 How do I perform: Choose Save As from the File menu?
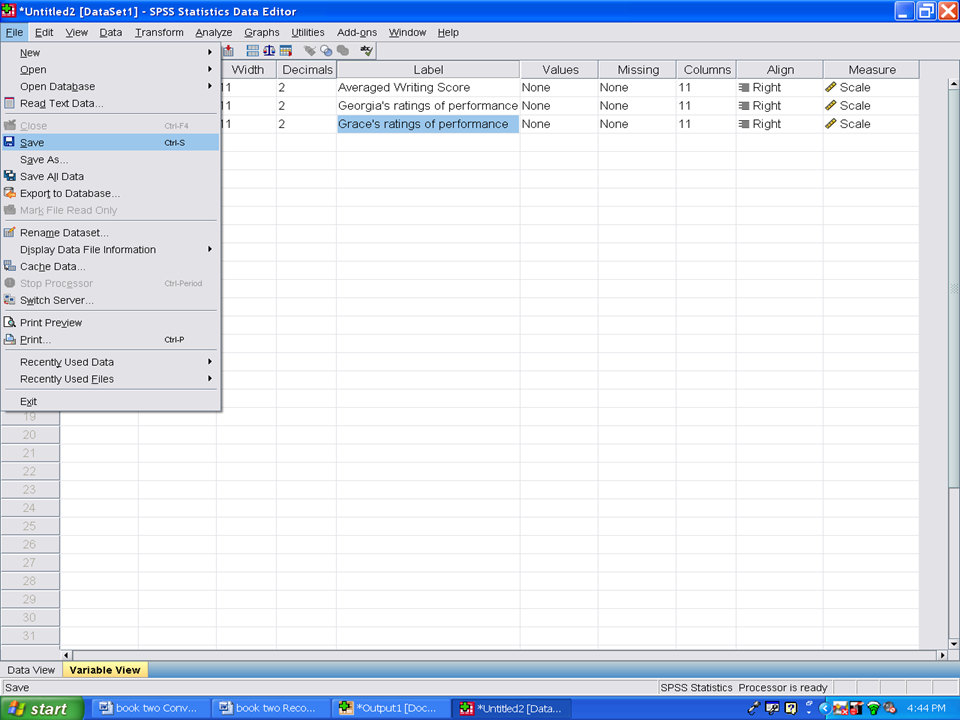[x=44, y=160]
